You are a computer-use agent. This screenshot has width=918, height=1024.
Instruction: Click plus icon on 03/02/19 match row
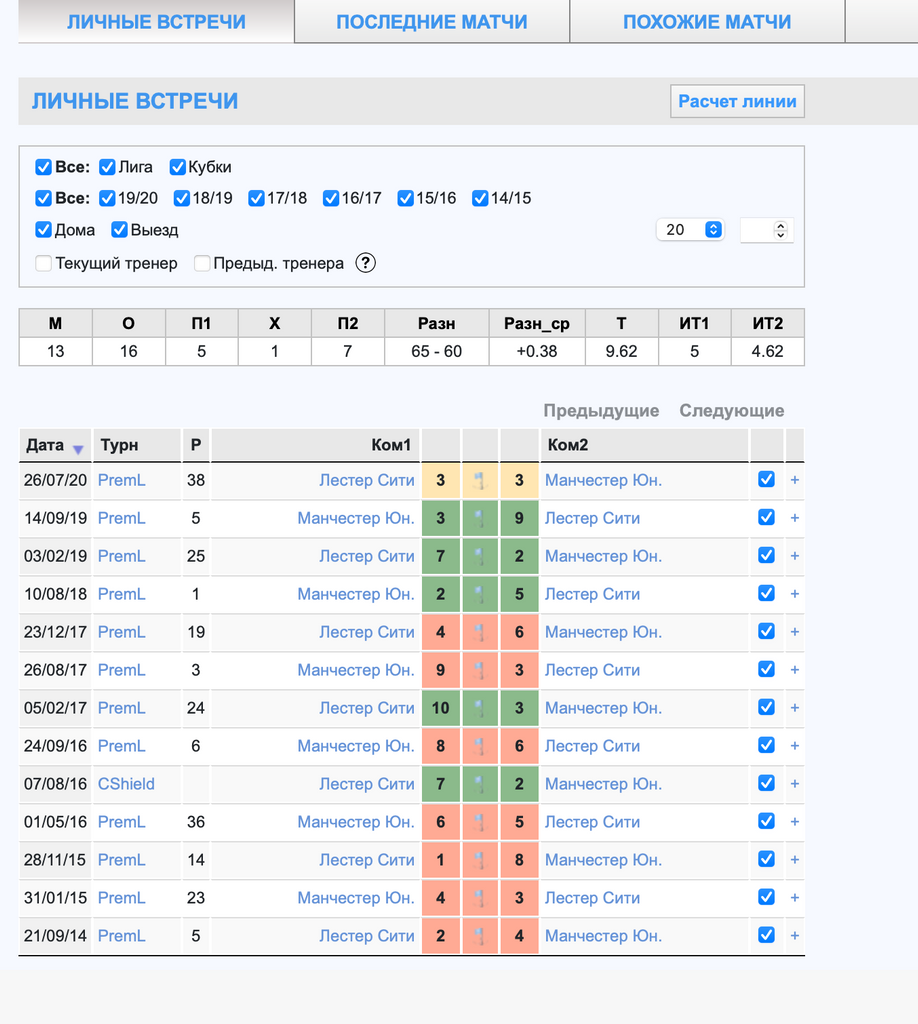pyautogui.click(x=795, y=556)
